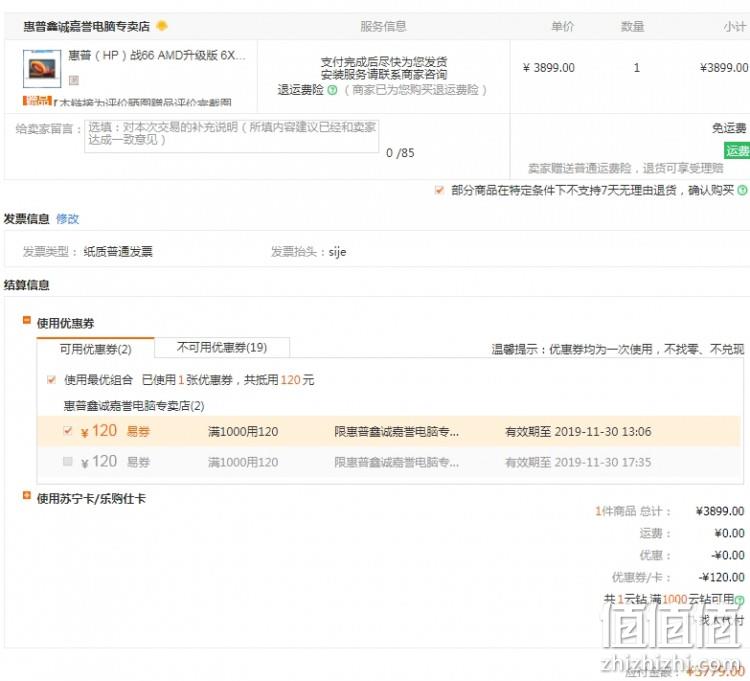Image resolution: width=750 pixels, height=681 pixels.
Task: Expand the 使用苏宁卡/乐购仕卡 section
Action: point(27,495)
